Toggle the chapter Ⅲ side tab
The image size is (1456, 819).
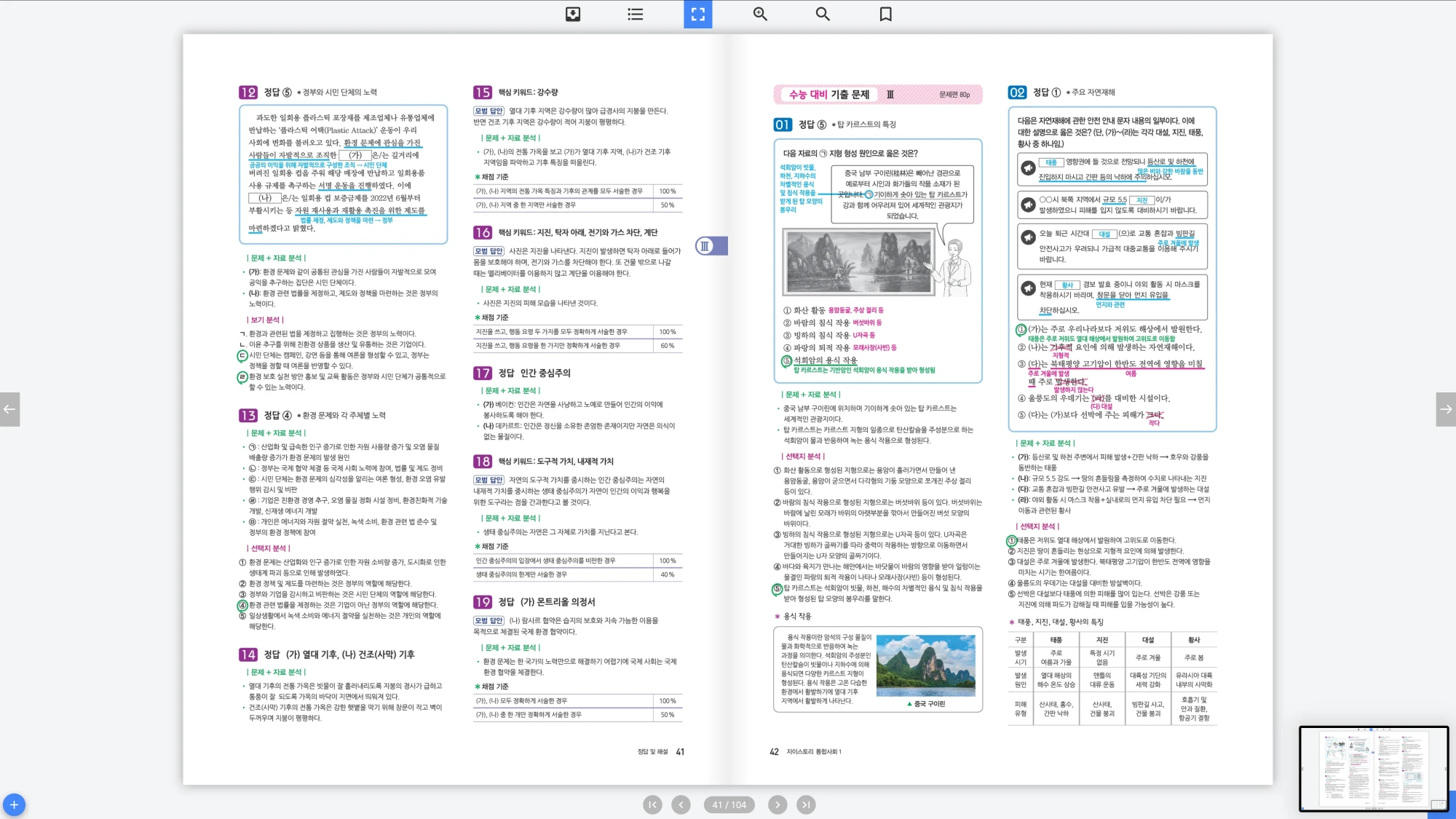711,246
